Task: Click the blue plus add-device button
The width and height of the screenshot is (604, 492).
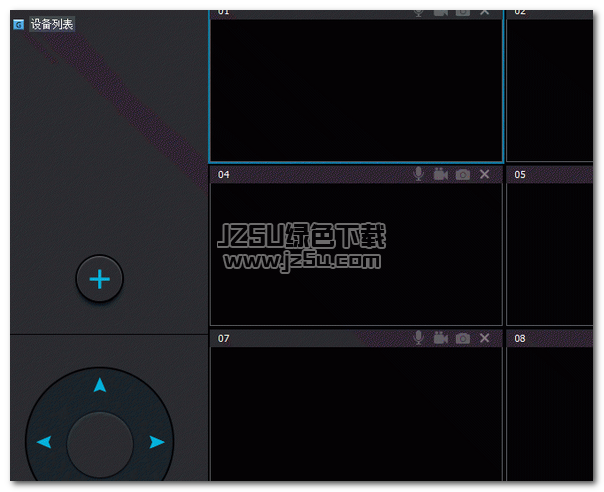Action: [100, 279]
